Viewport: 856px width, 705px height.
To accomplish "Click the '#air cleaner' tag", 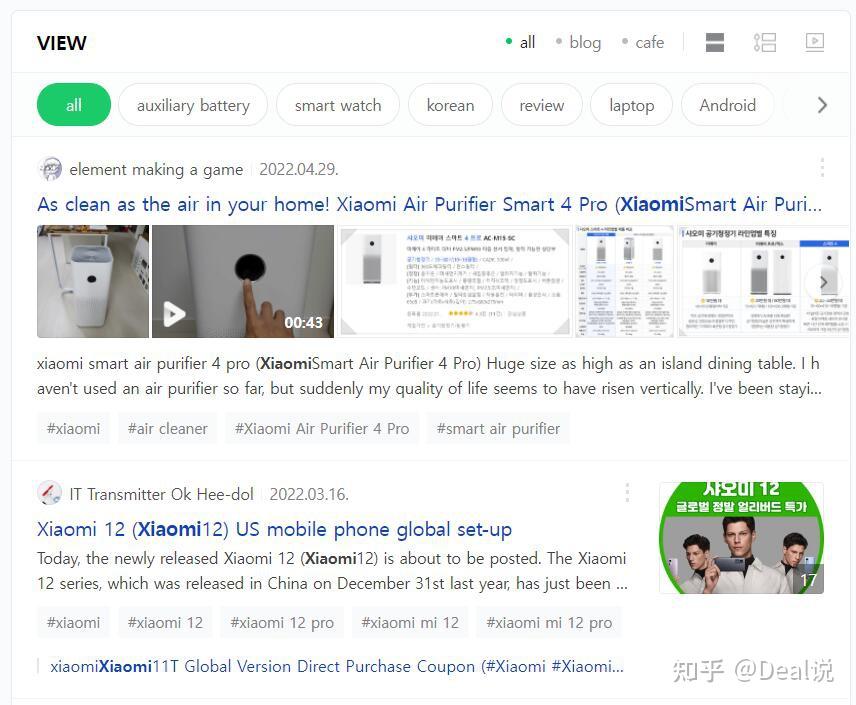I will point(168,429).
